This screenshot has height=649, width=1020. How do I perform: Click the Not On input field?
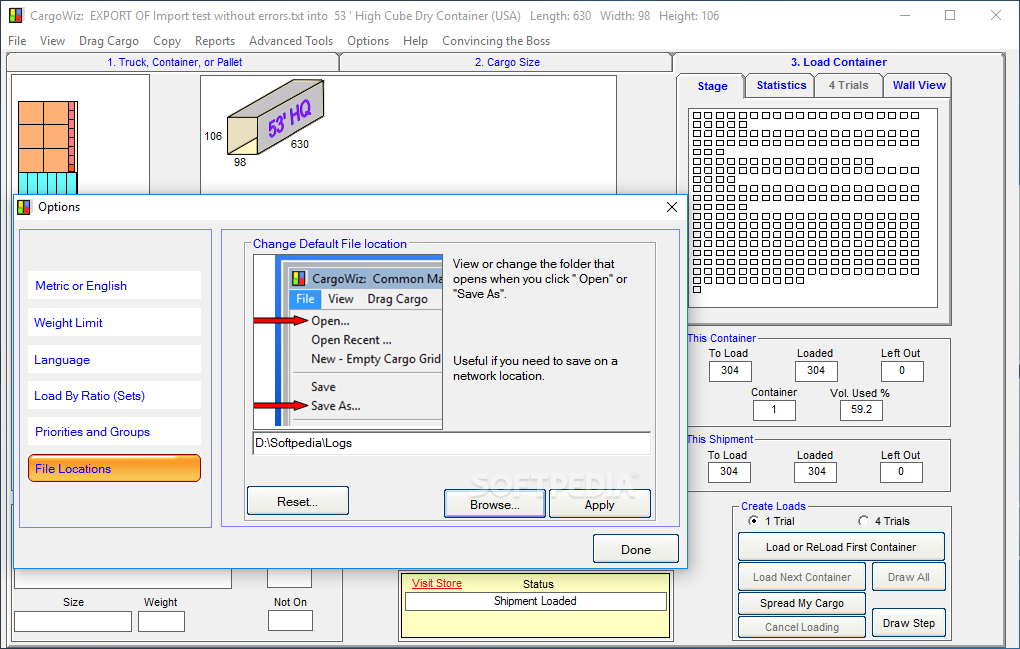click(x=290, y=620)
